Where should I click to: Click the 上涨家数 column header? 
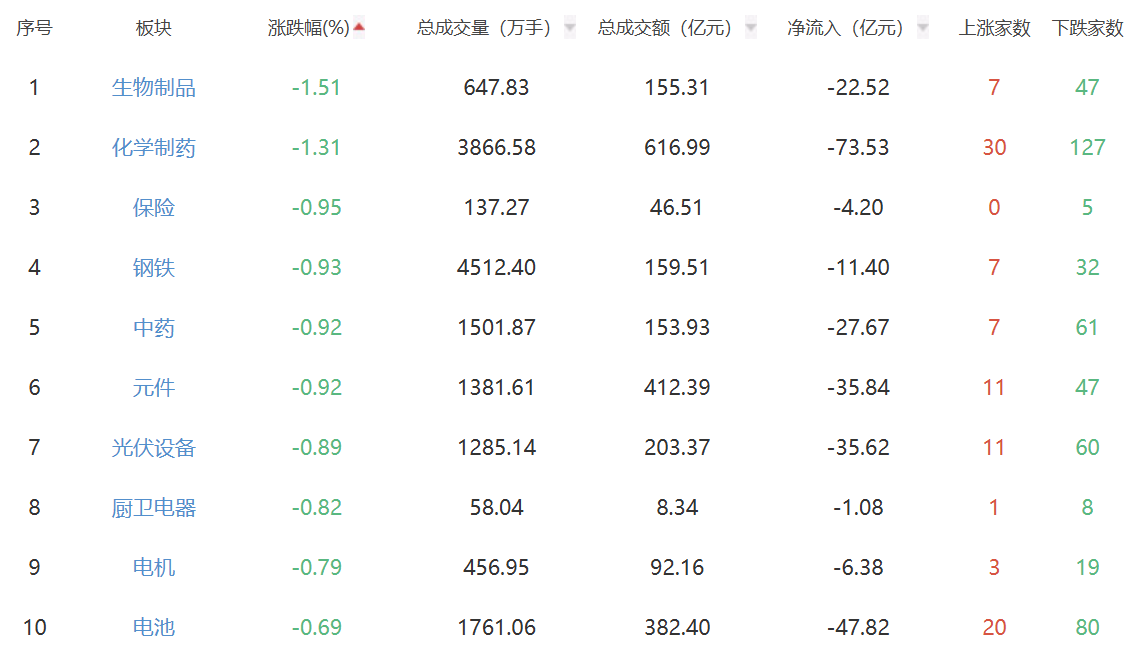coord(994,28)
